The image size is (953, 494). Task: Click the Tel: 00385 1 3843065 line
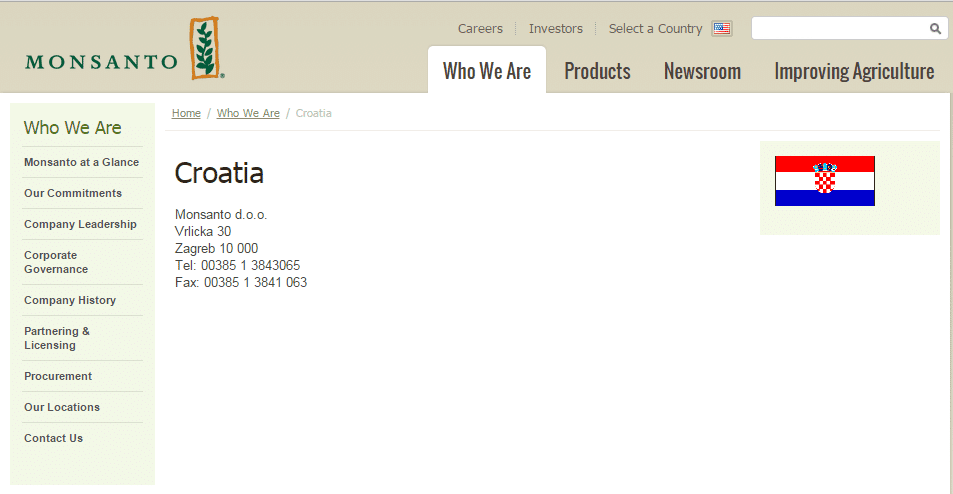pos(238,266)
